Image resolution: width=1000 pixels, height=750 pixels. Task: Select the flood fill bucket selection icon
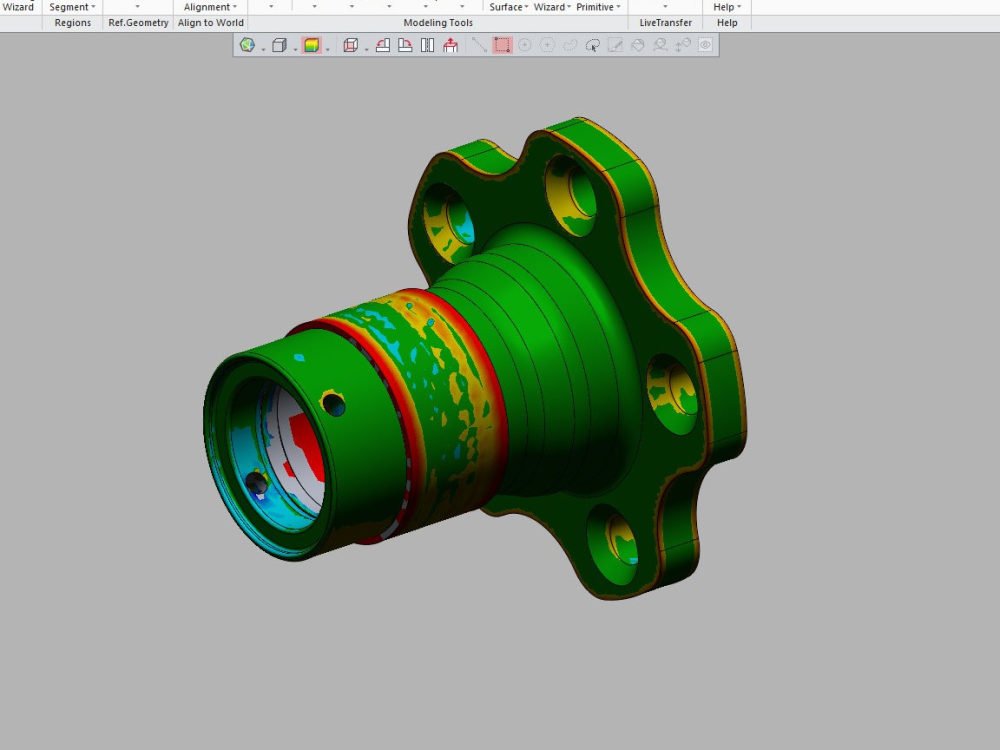click(638, 45)
